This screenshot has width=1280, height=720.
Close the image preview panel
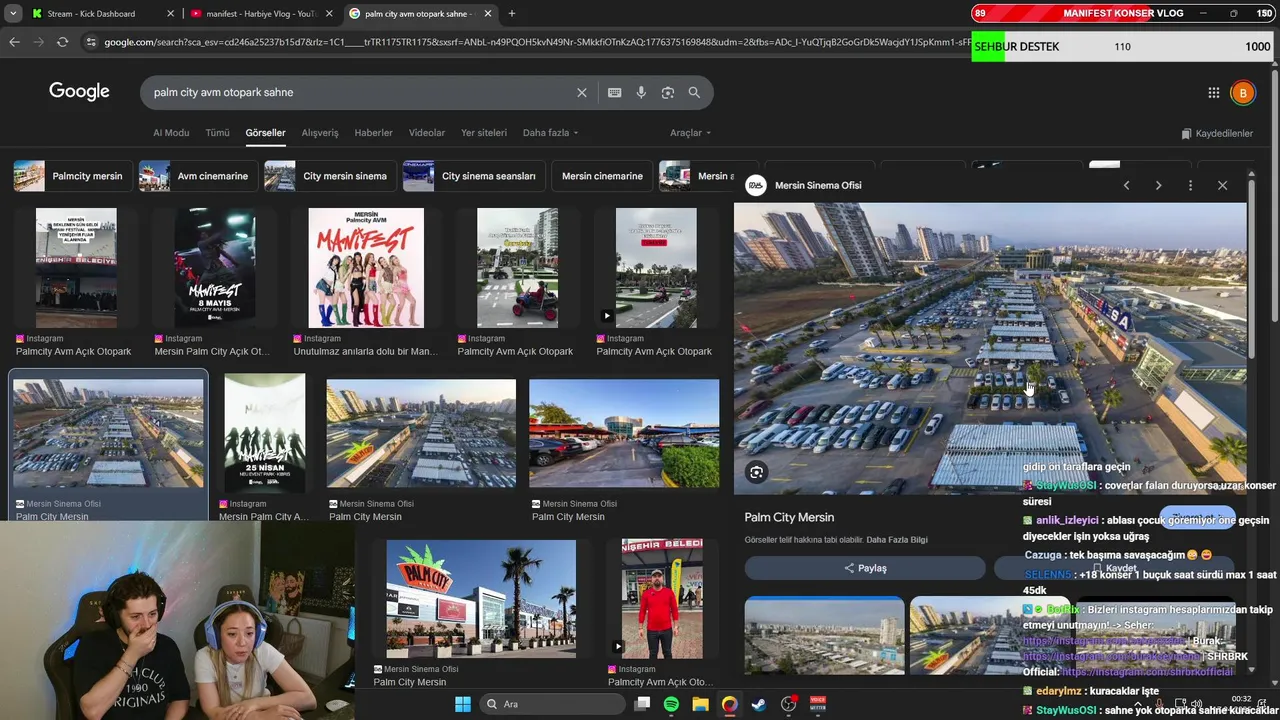[x=1222, y=185]
